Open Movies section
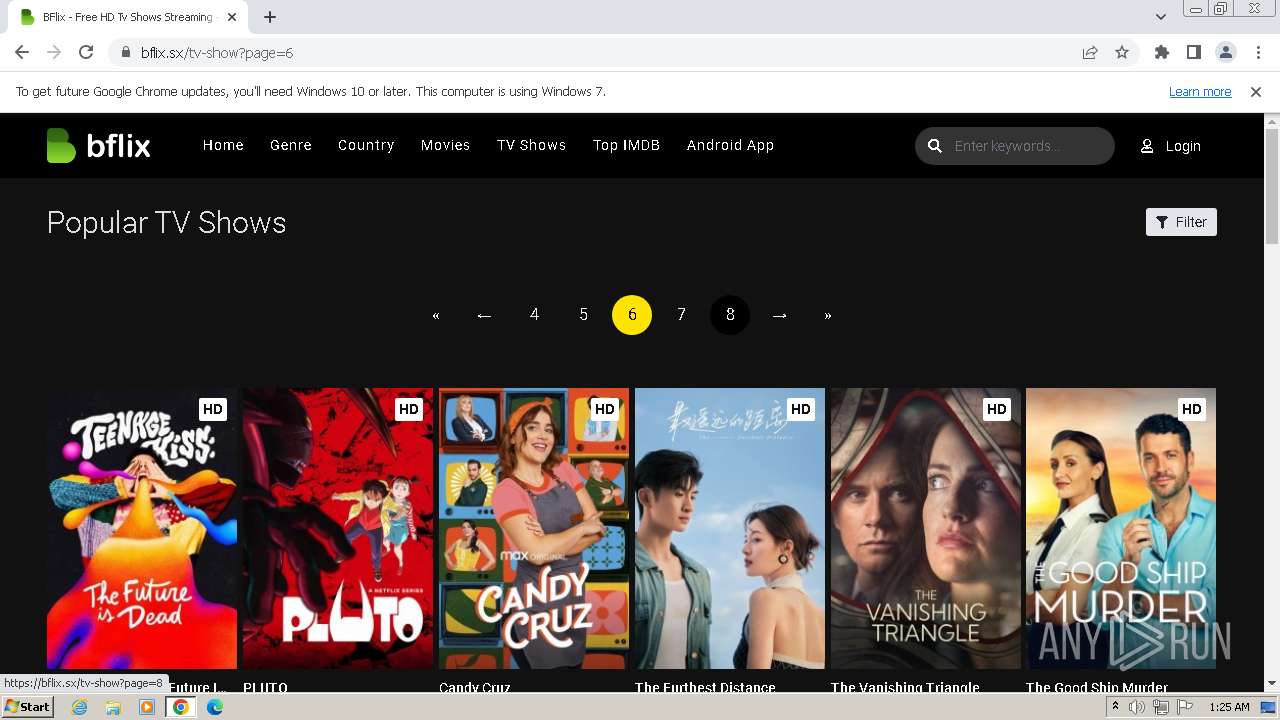This screenshot has height=720, width=1280. click(x=445, y=145)
